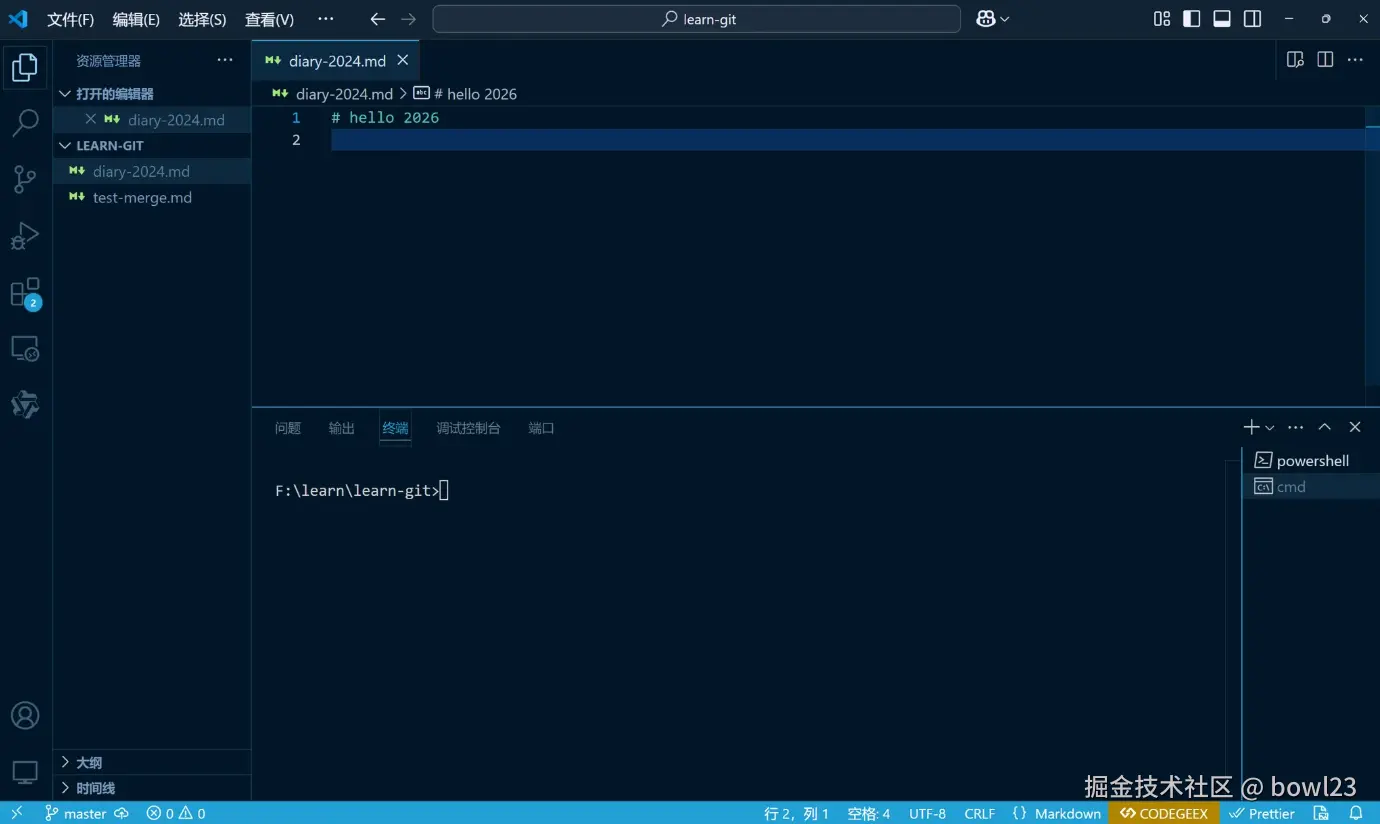The height and width of the screenshot is (824, 1380).
Task: Click the breadcrumb file name diary-2024.md
Action: point(344,94)
